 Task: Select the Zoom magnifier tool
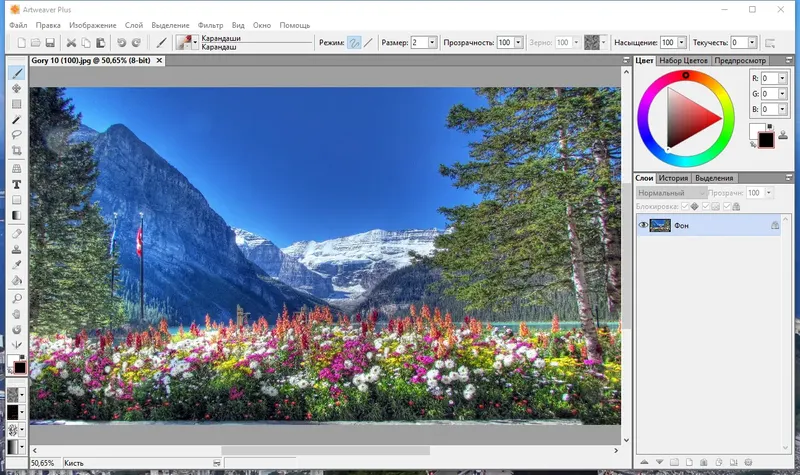click(17, 298)
